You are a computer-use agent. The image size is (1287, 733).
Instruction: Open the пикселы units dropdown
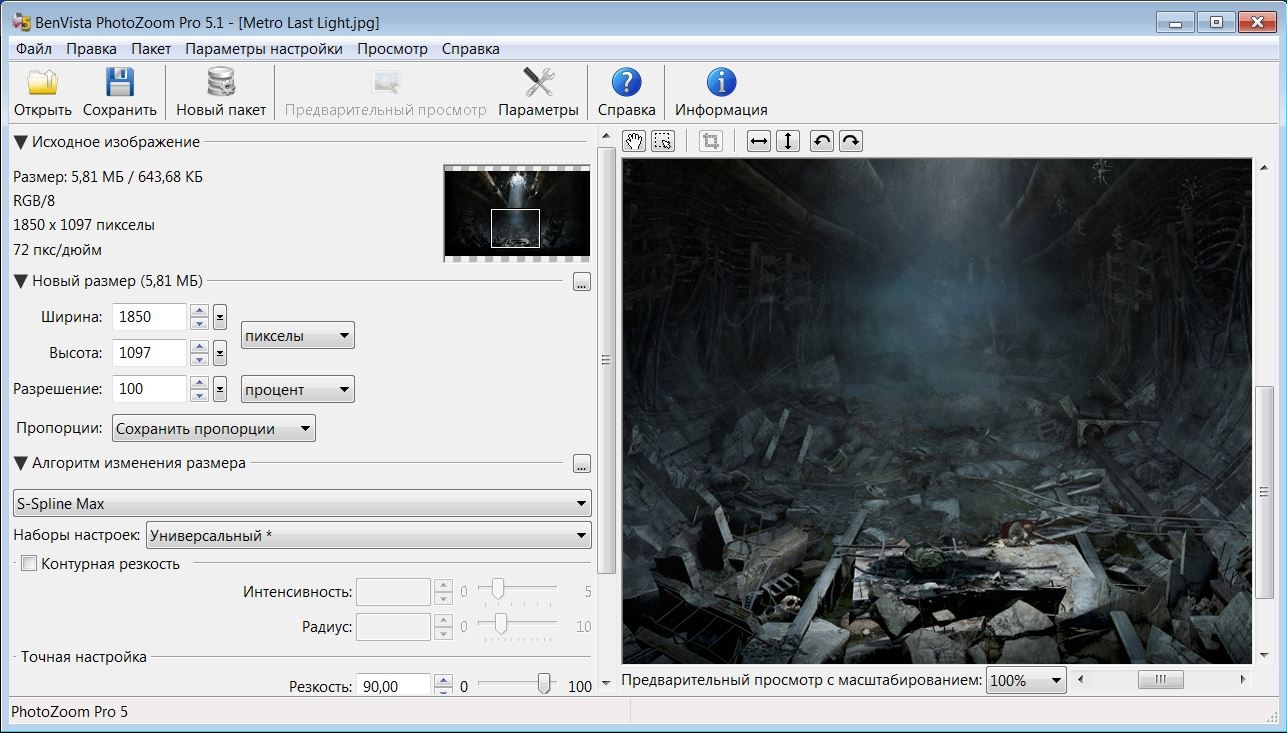click(x=298, y=336)
